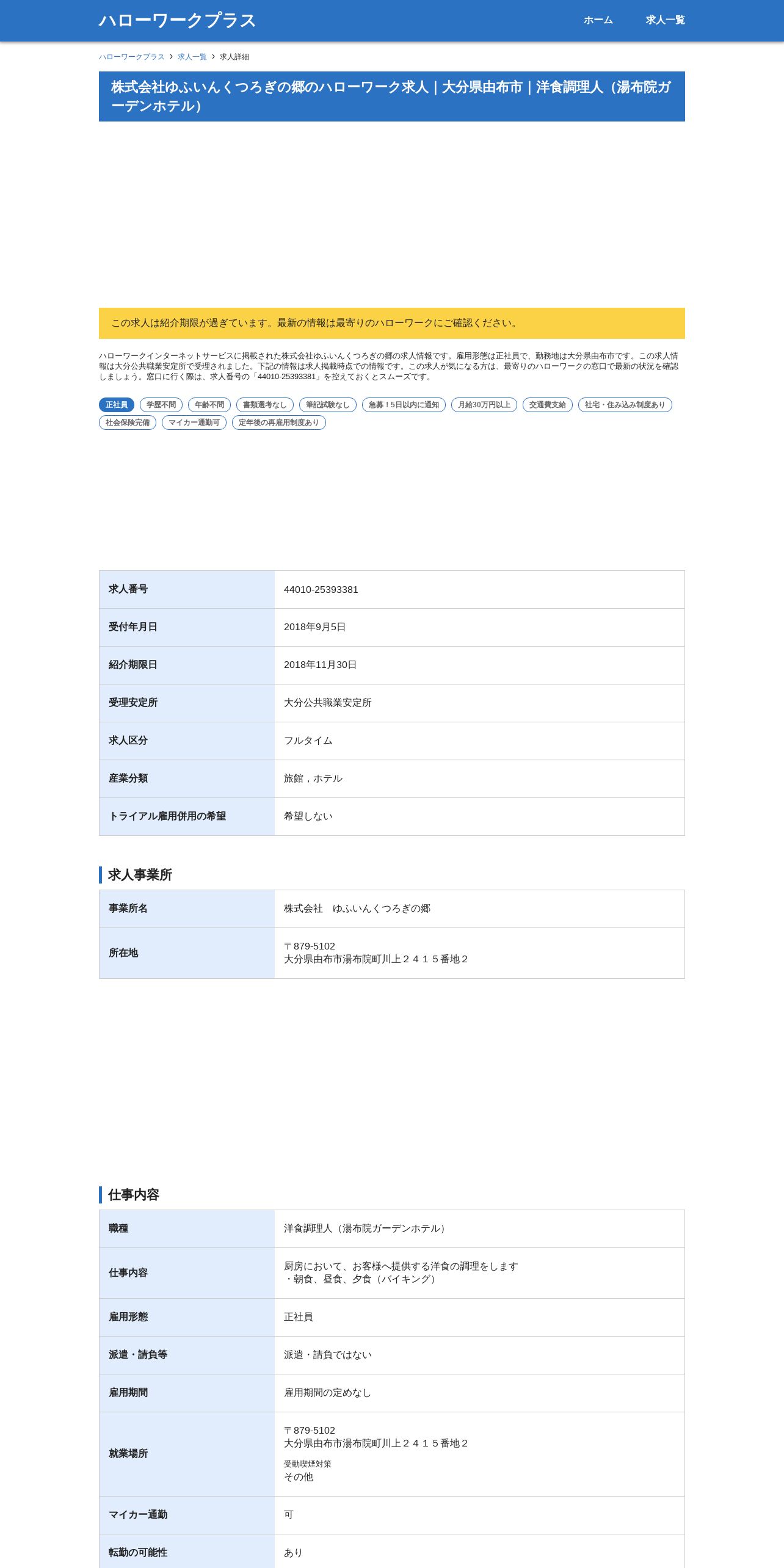Viewport: 784px width, 1568px height.
Task: Click the 求人事業所 section heading
Action: pyautogui.click(x=140, y=875)
